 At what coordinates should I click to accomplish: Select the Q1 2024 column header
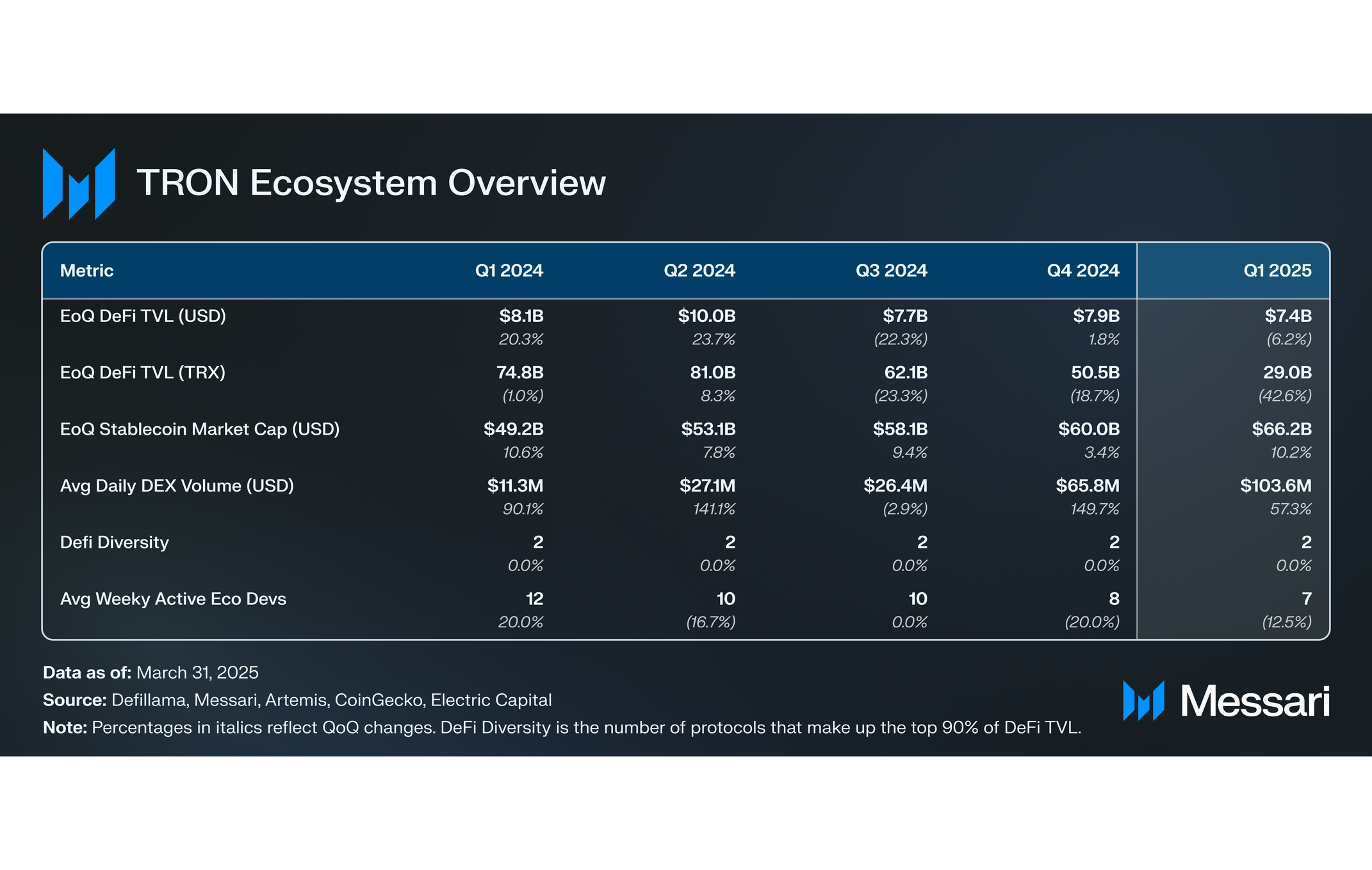tap(509, 270)
